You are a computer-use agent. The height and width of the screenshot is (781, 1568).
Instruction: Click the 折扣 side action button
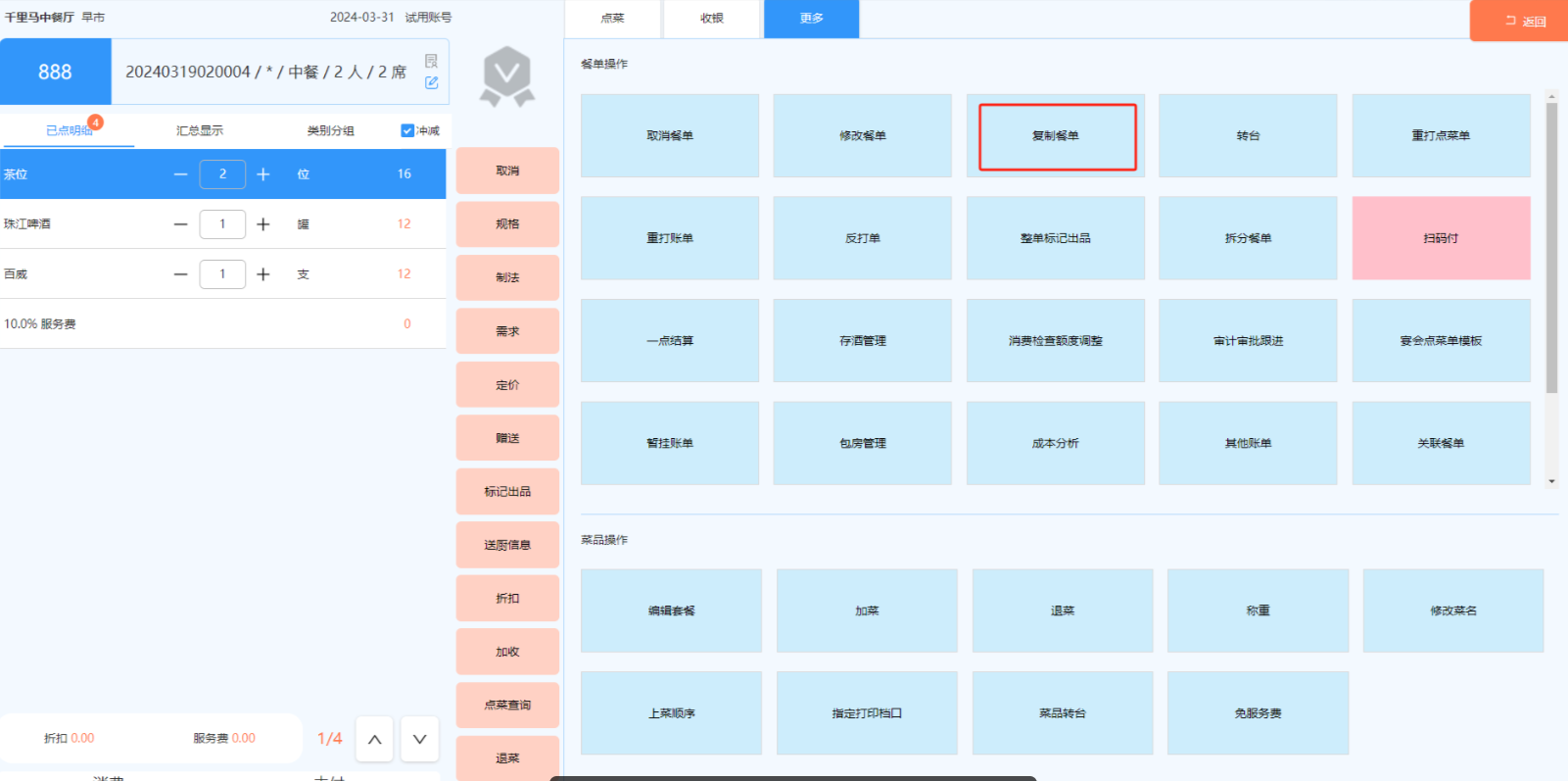click(507, 599)
